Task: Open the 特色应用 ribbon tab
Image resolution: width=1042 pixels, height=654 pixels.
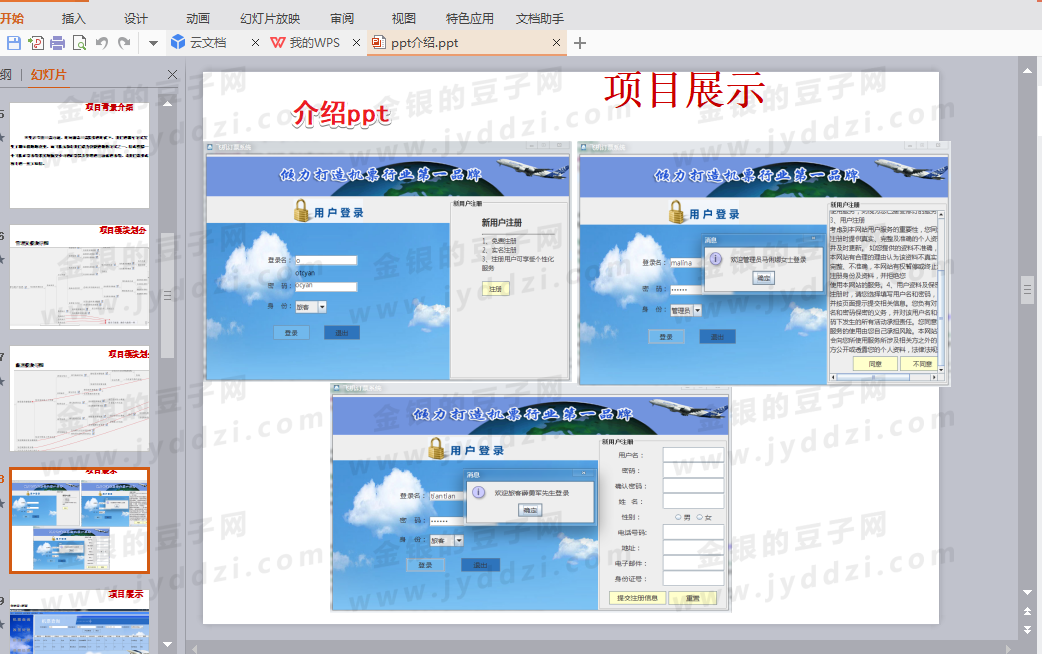Action: click(x=469, y=19)
